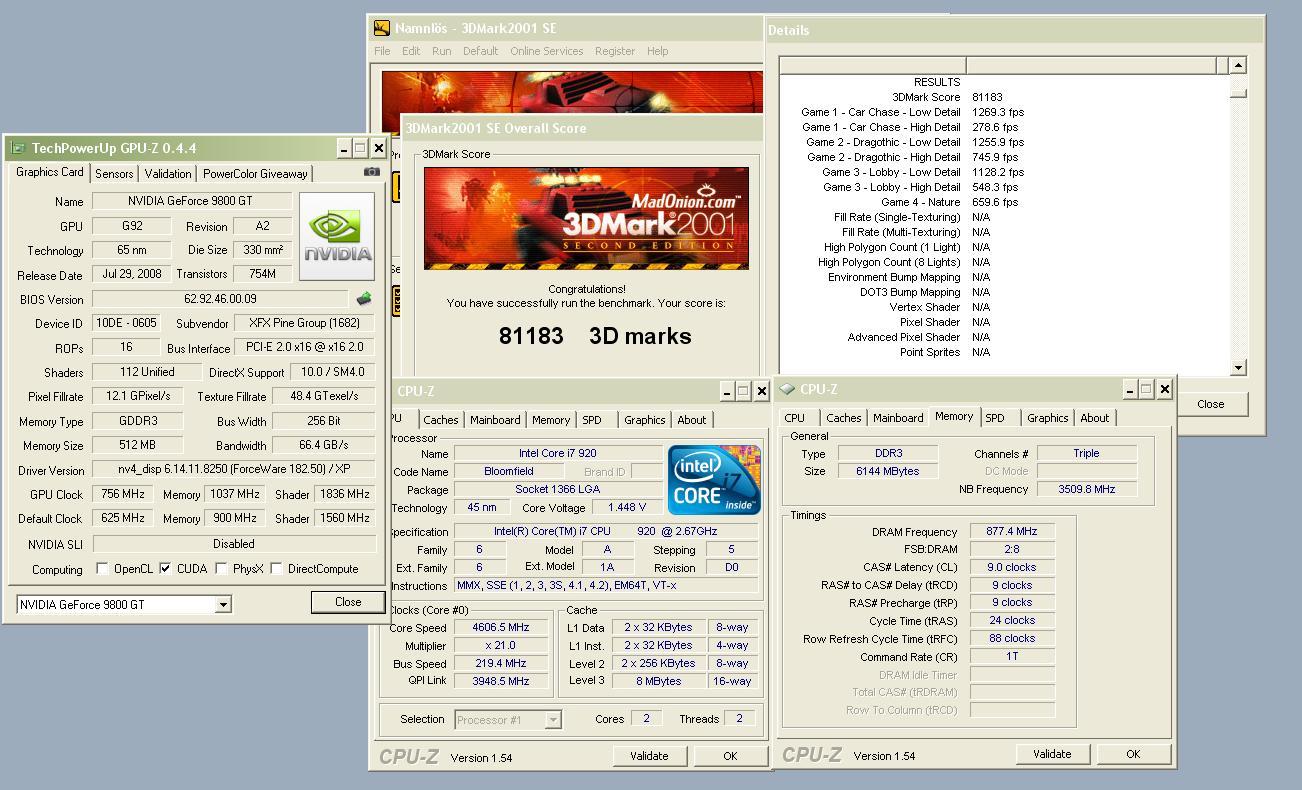The image size is (1302, 790).
Task: Click the Details list scroll down arrow
Action: [1238, 368]
